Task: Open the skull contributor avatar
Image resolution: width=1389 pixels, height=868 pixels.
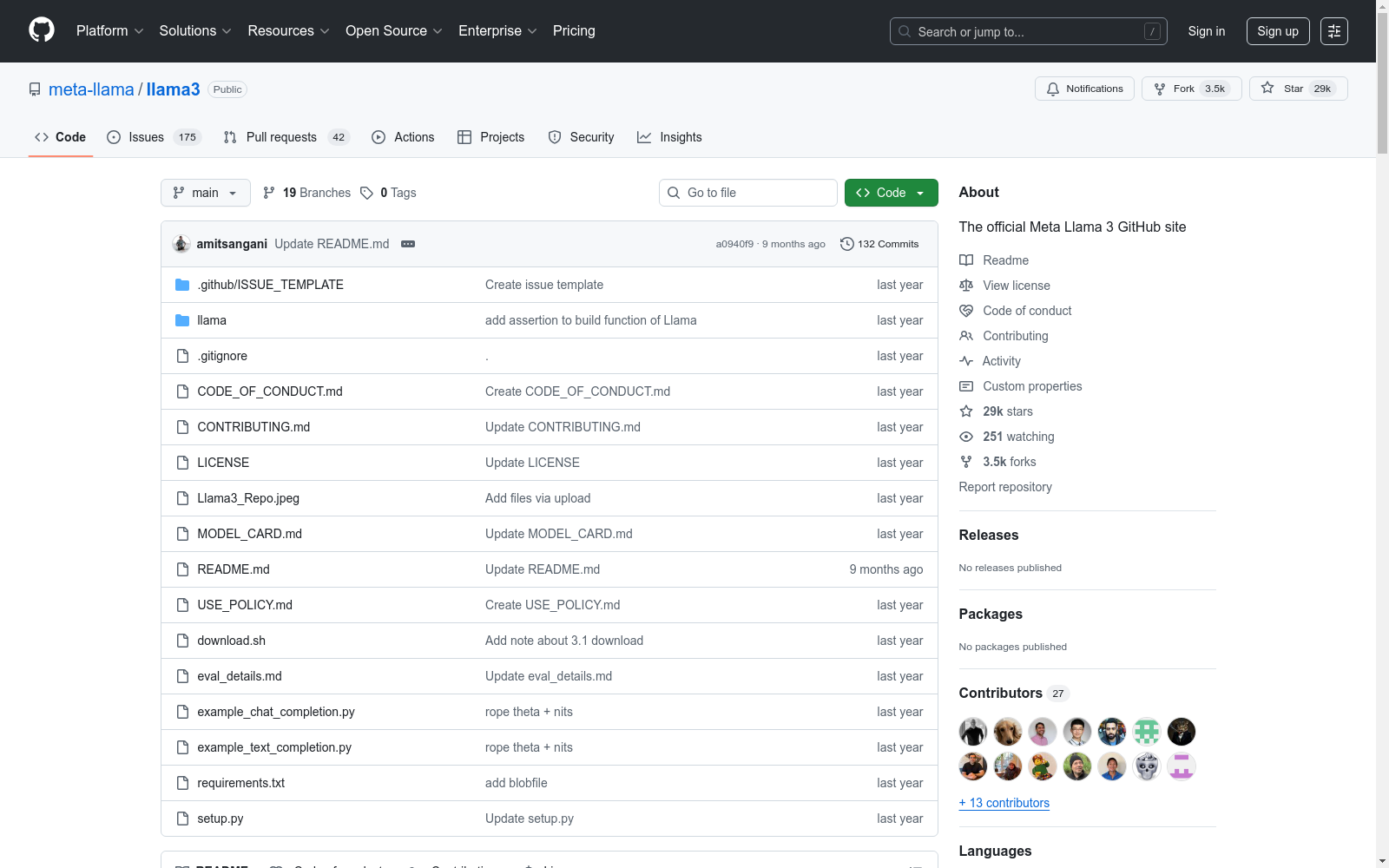Action: click(1147, 766)
